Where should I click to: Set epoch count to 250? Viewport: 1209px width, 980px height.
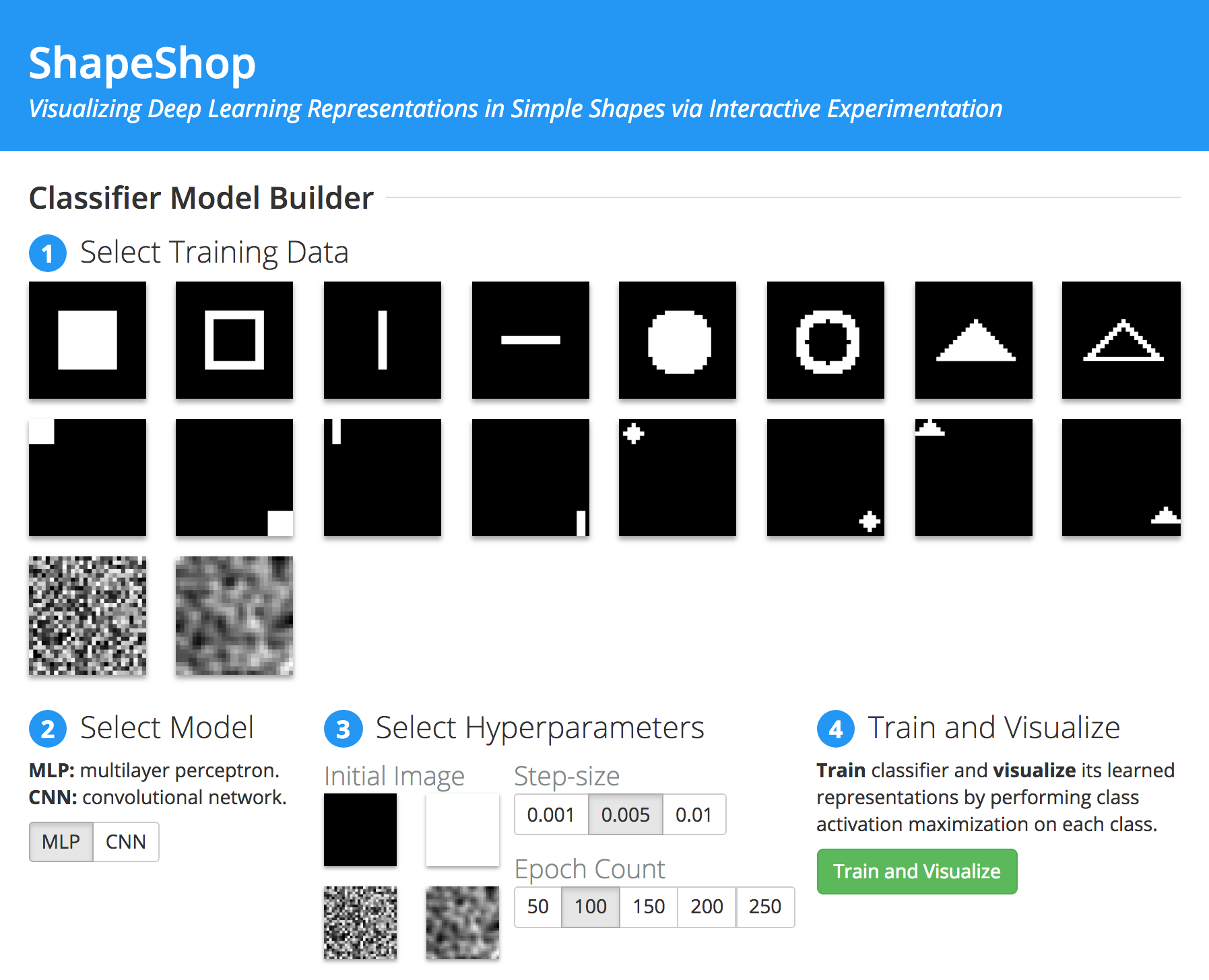pos(765,907)
